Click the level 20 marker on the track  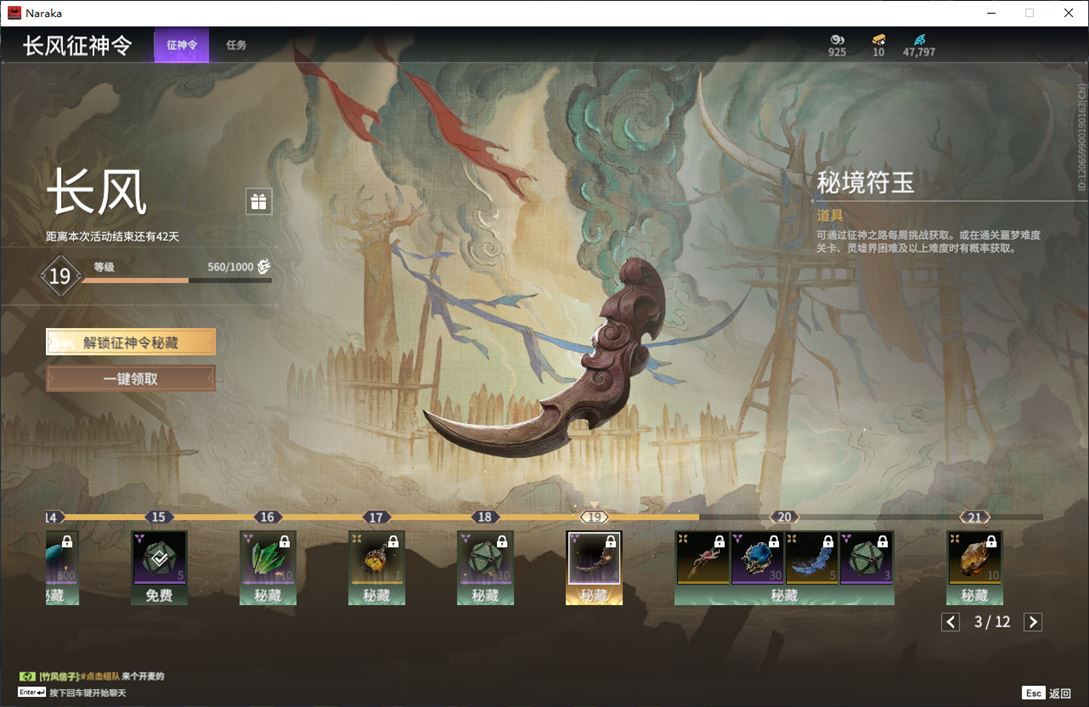pyautogui.click(x=784, y=517)
